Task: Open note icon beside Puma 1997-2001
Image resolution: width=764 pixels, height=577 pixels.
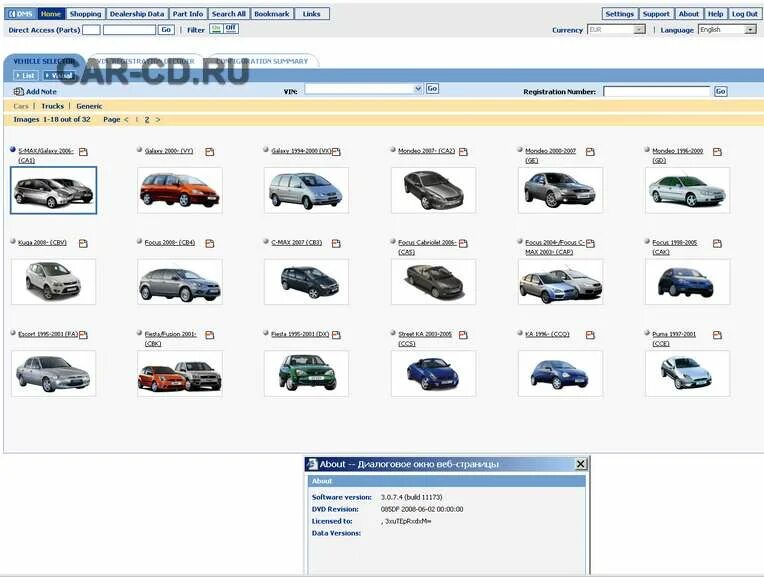Action: coord(717,335)
